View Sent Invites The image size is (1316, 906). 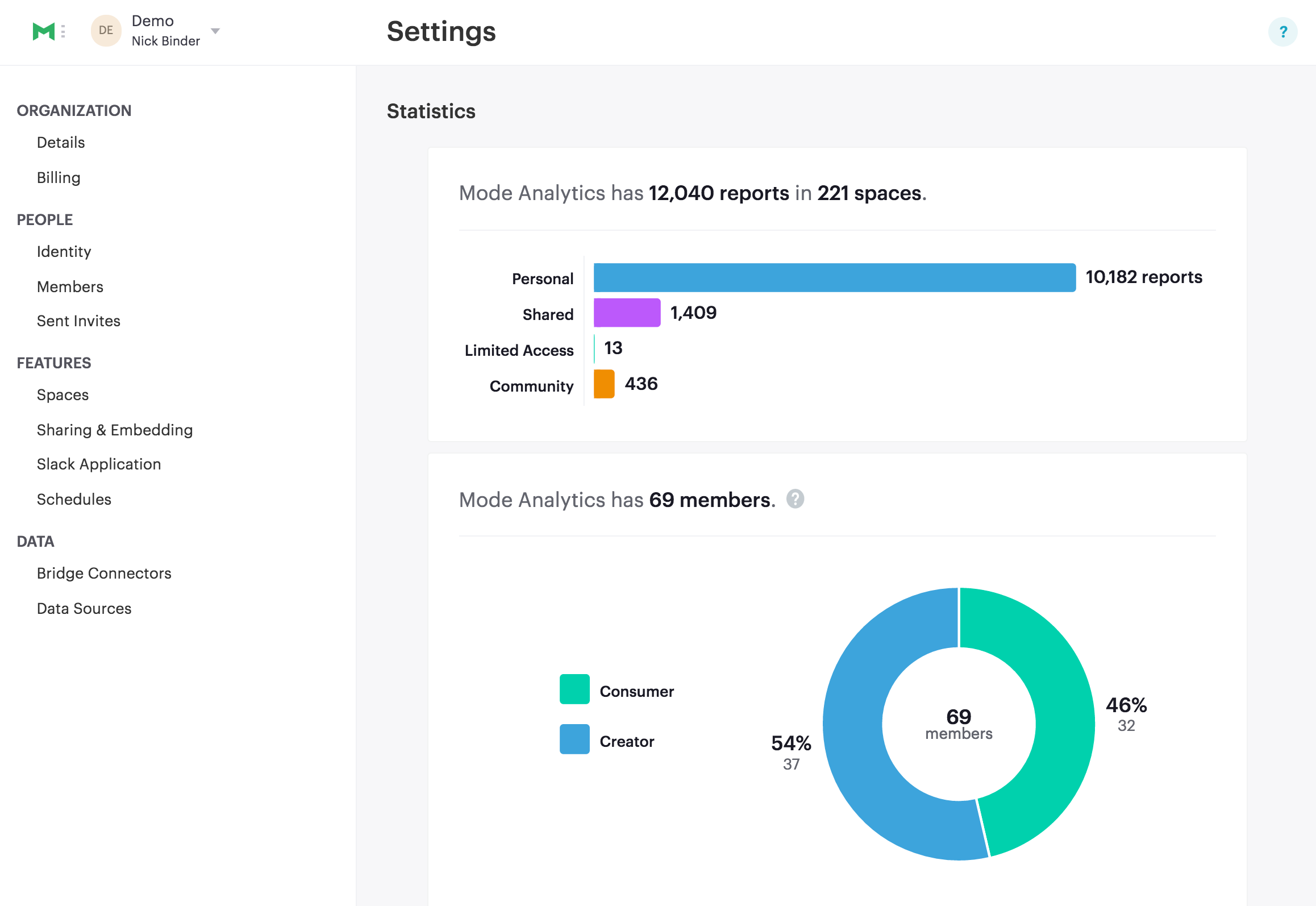pos(78,321)
